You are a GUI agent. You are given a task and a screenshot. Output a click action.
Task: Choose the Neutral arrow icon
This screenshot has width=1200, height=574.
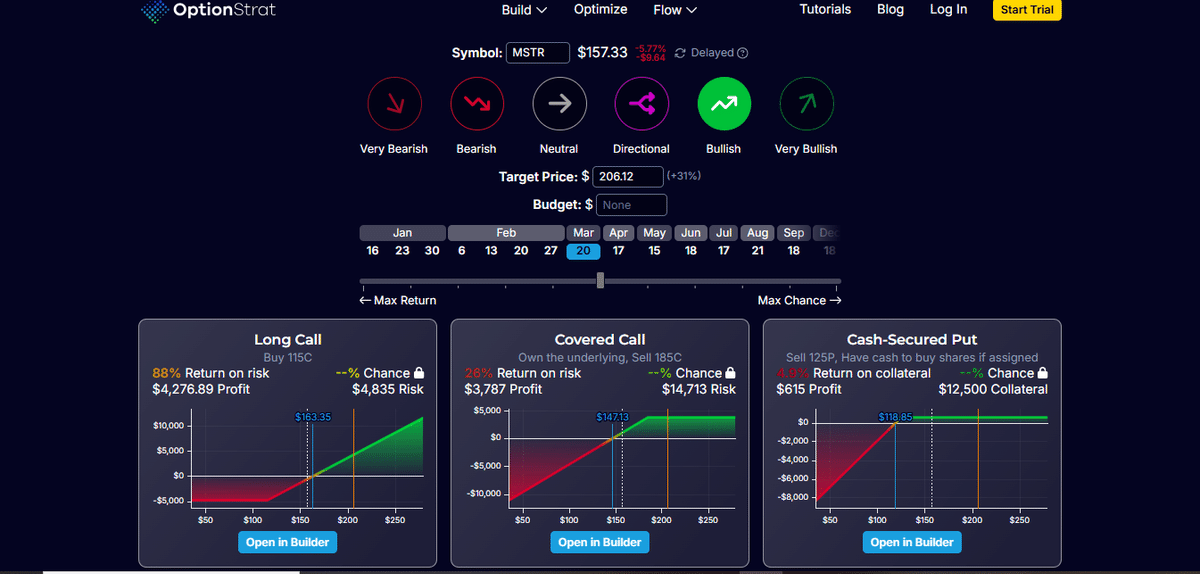click(559, 104)
